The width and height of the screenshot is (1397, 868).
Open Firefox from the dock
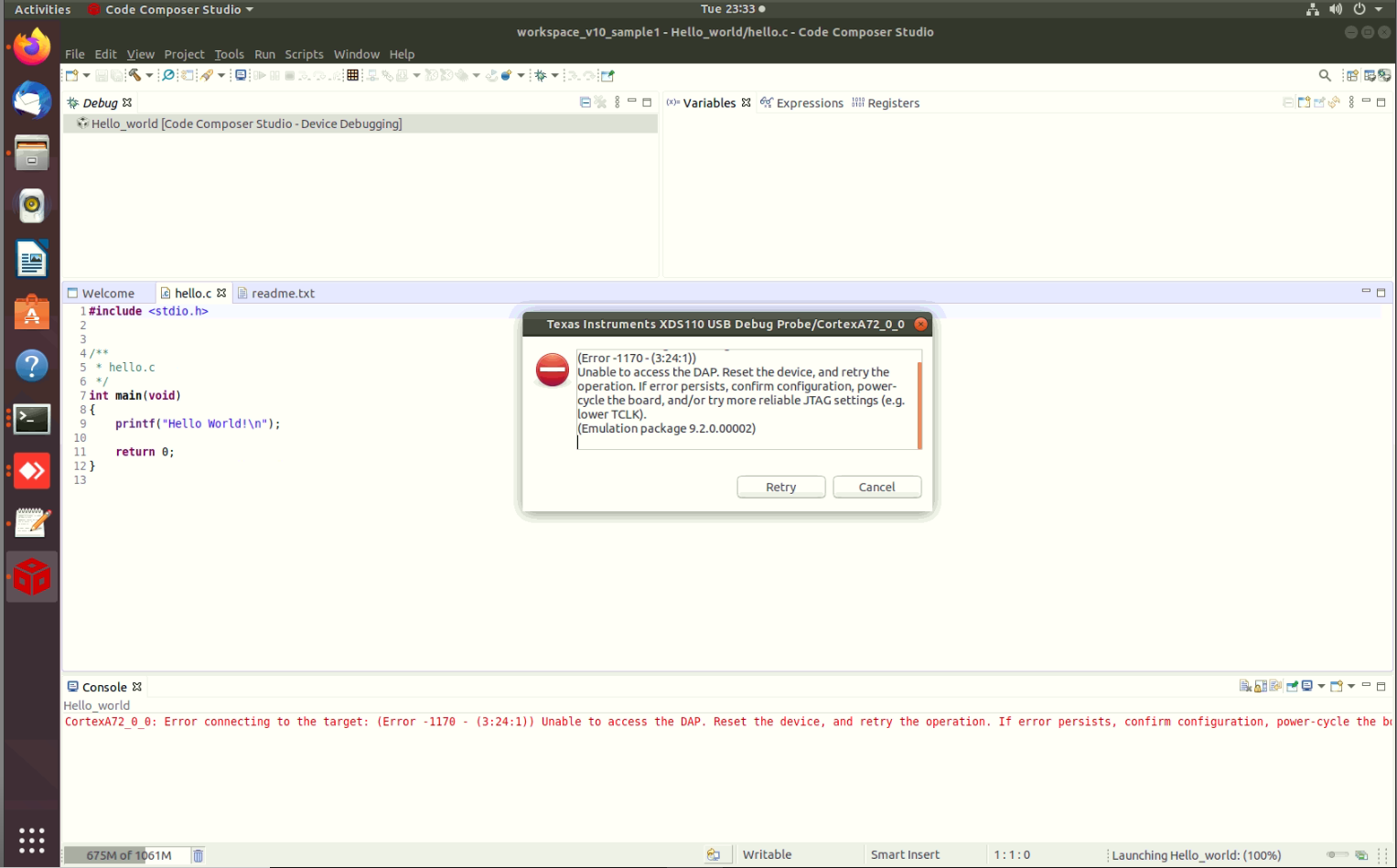tap(32, 47)
